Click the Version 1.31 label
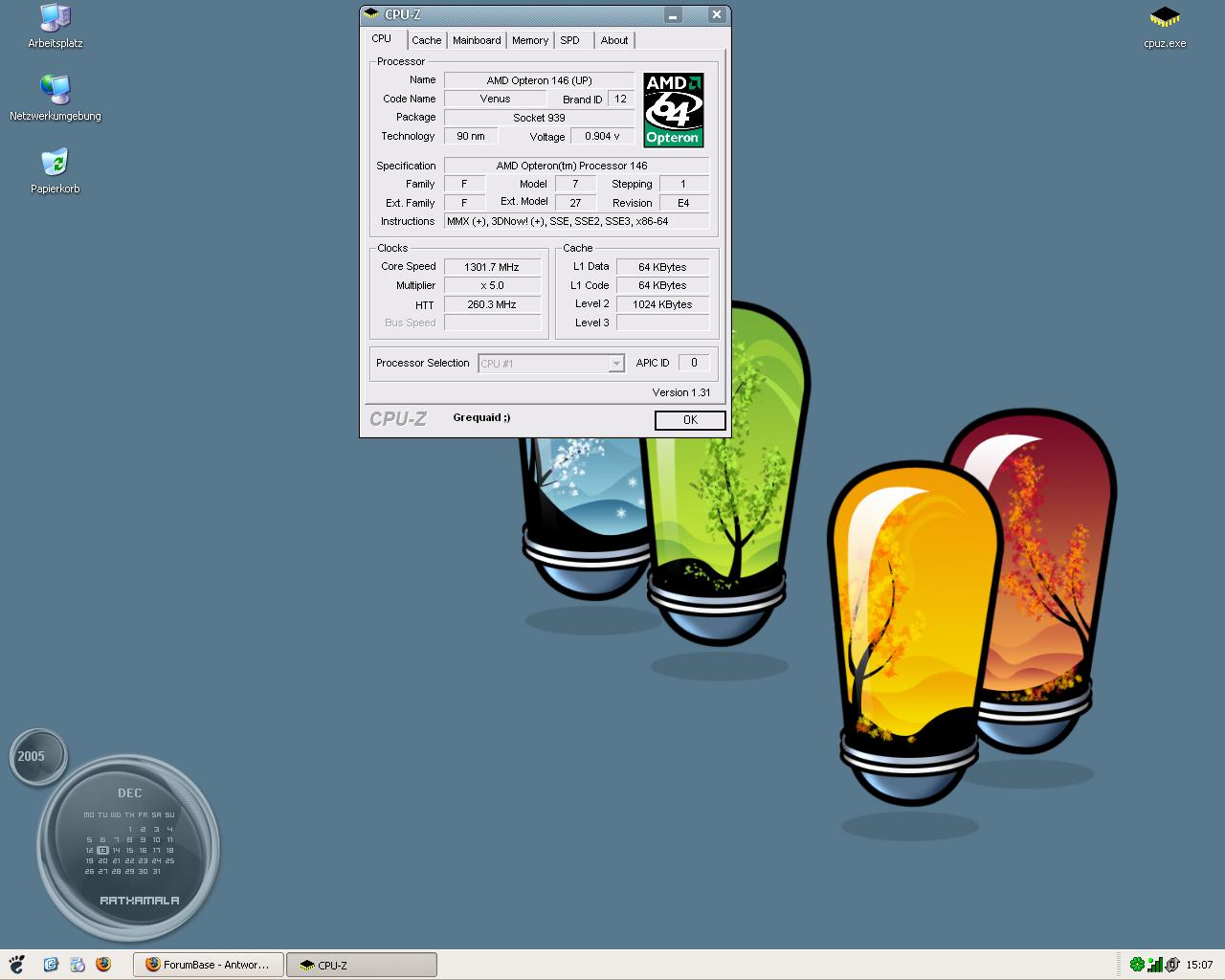The image size is (1225, 980). (681, 392)
